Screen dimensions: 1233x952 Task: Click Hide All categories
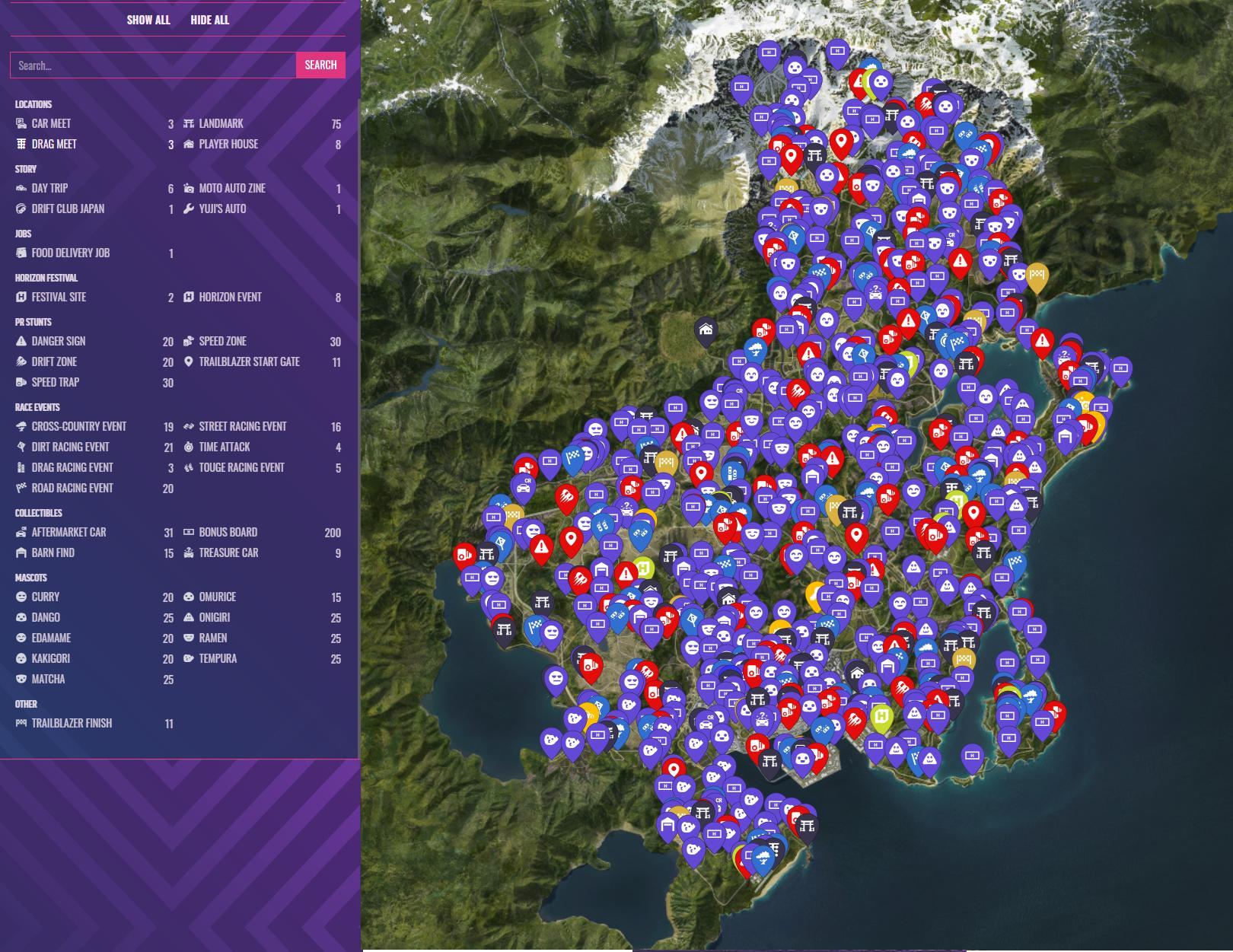coord(209,20)
